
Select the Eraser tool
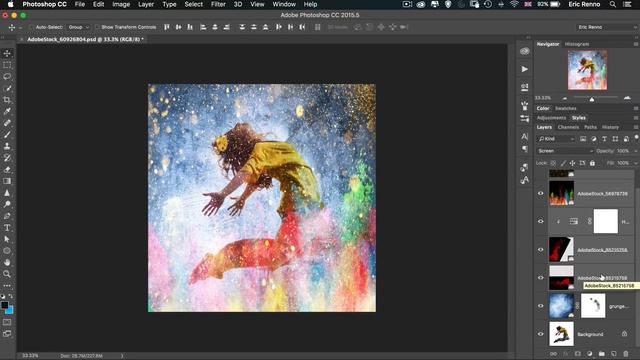point(7,169)
